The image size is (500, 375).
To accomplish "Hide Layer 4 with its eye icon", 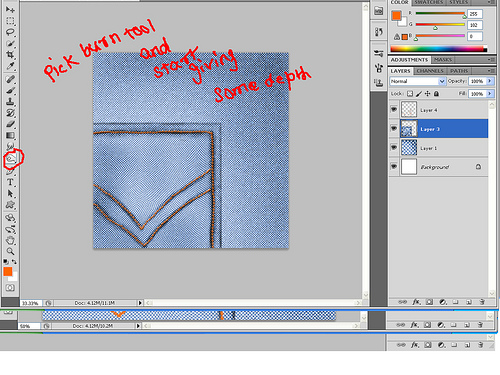I will pyautogui.click(x=394, y=109).
